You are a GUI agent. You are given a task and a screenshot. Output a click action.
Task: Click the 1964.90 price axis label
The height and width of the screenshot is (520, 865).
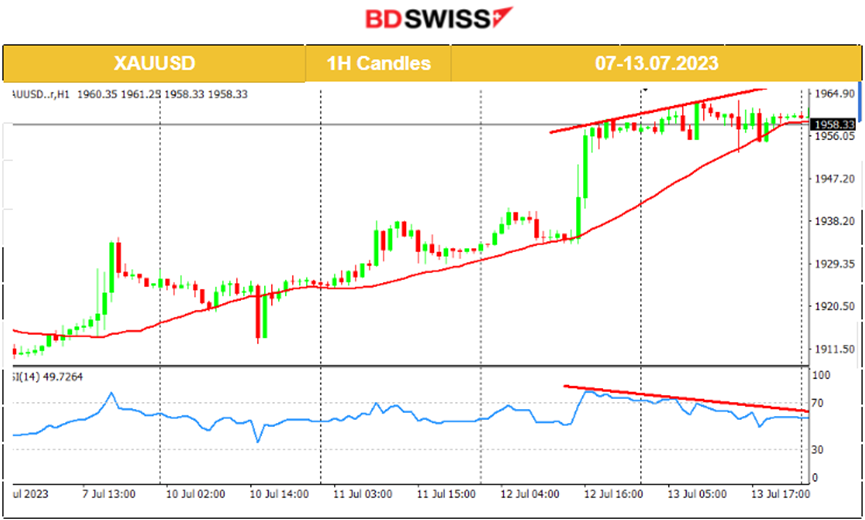(x=833, y=93)
